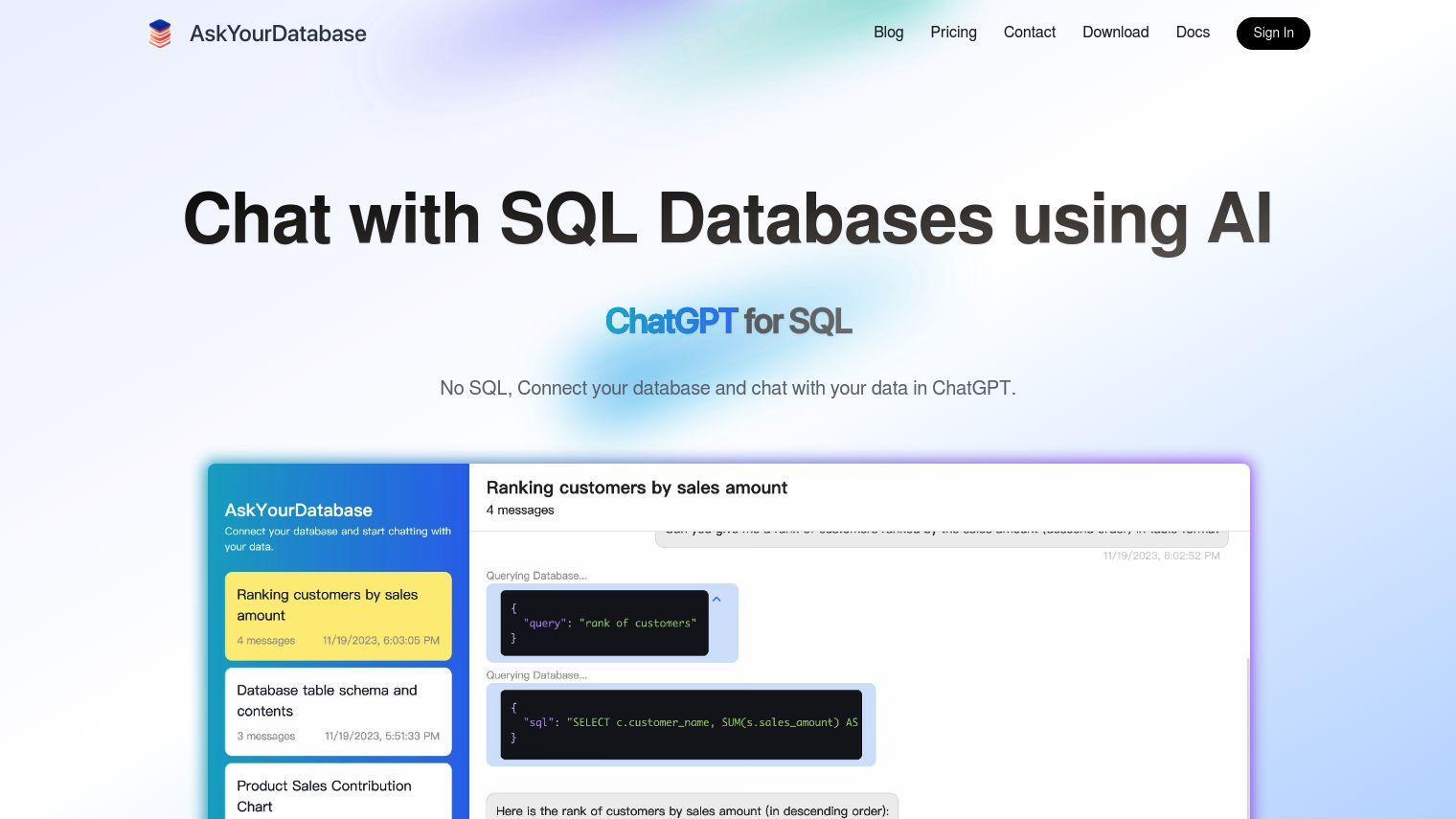Click the rank of customers query code block
The image size is (1456, 819).
[604, 623]
